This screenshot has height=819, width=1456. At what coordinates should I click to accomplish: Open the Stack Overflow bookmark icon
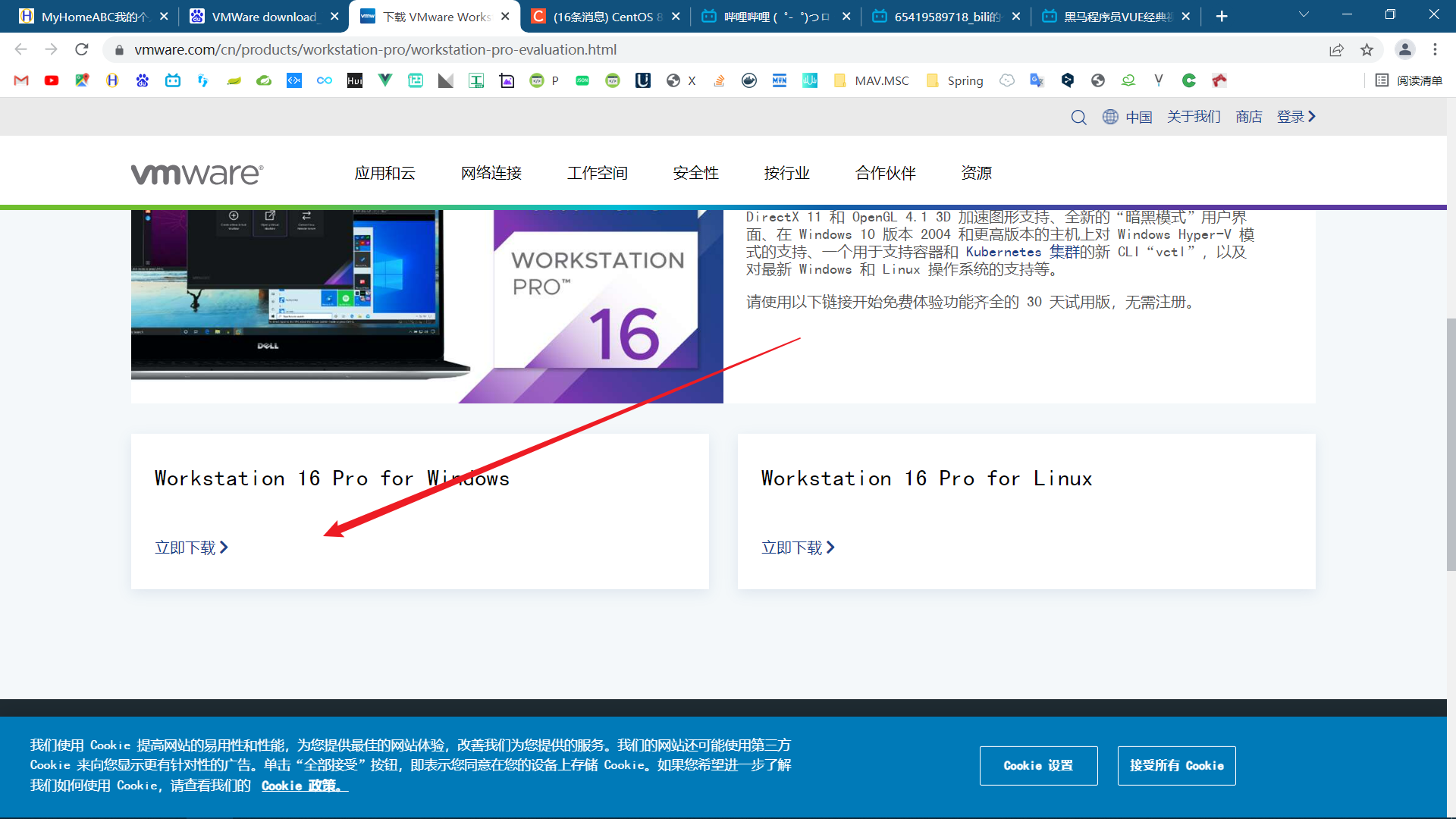click(719, 80)
